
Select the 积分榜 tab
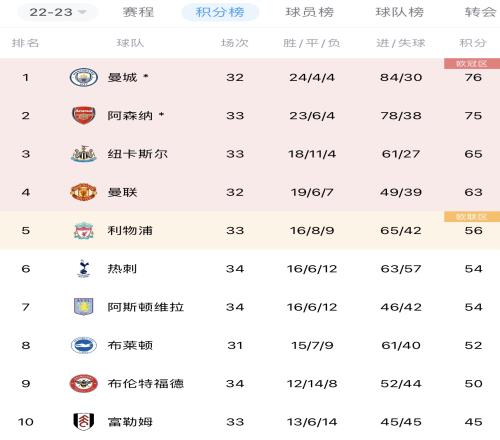tap(220, 12)
